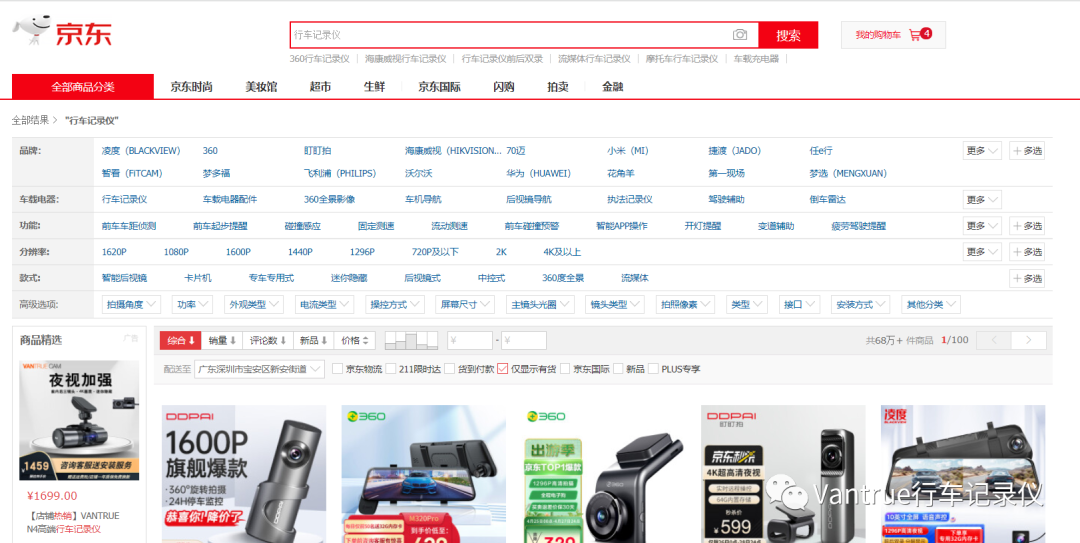Select the 执法记录仪 category filter
Image resolution: width=1080 pixels, height=543 pixels.
[630, 200]
